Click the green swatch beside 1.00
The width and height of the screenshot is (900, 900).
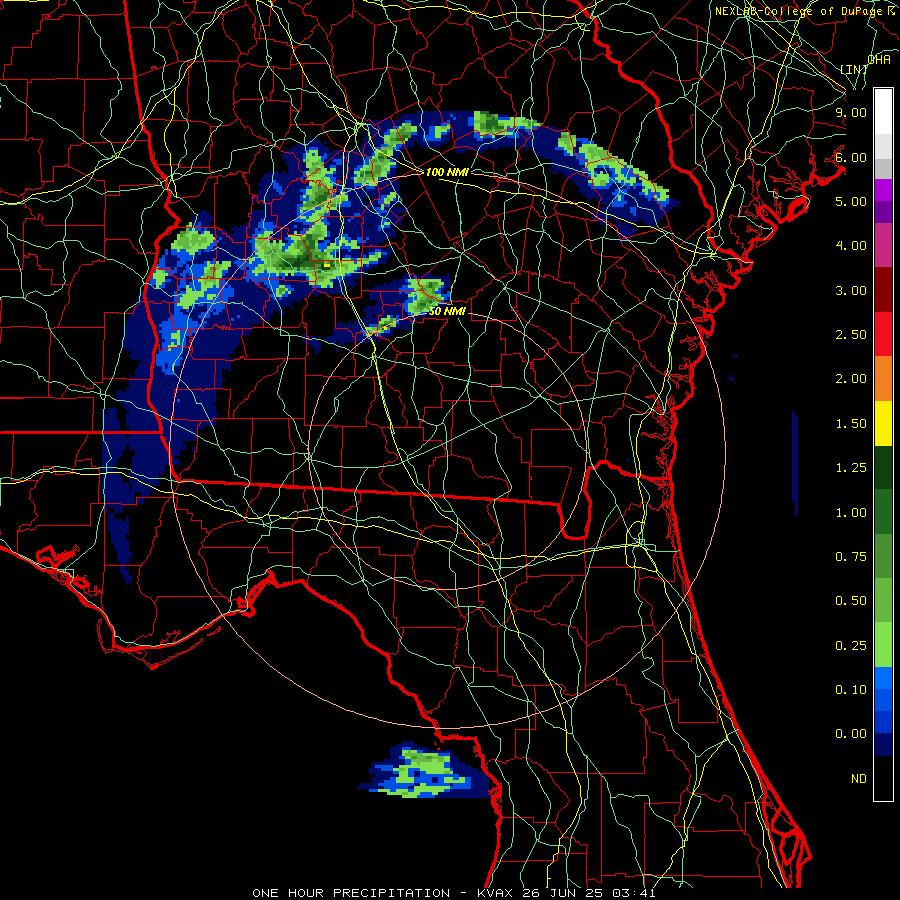click(883, 512)
